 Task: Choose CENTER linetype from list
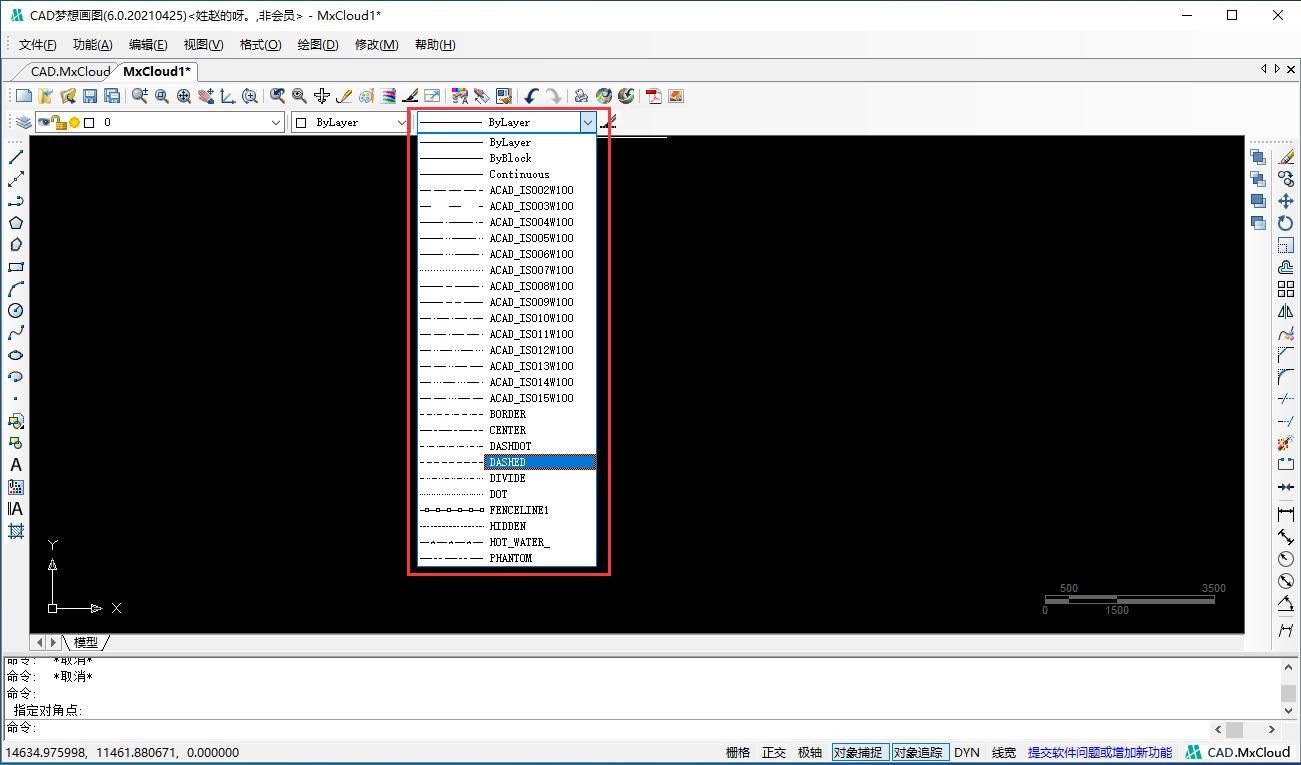click(x=507, y=430)
